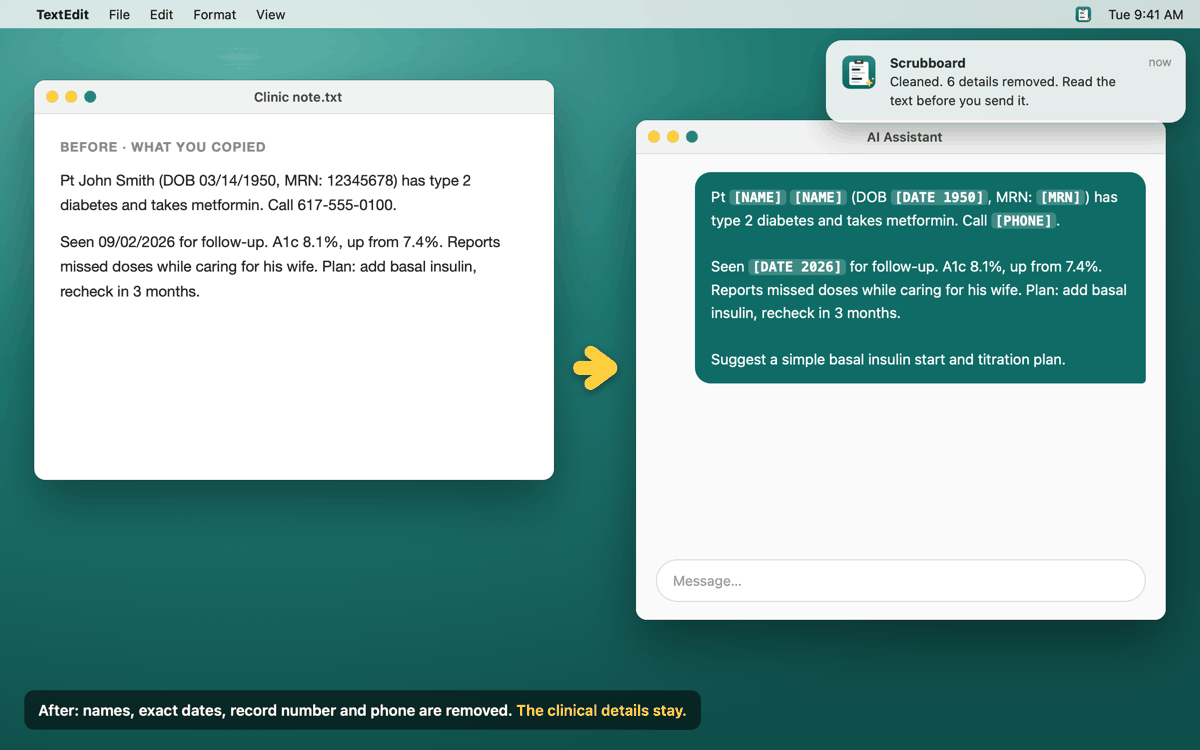Click the 'BEFORE · WHAT YOU COPIED' heading
This screenshot has height=750, width=1200.
pyautogui.click(x=163, y=147)
